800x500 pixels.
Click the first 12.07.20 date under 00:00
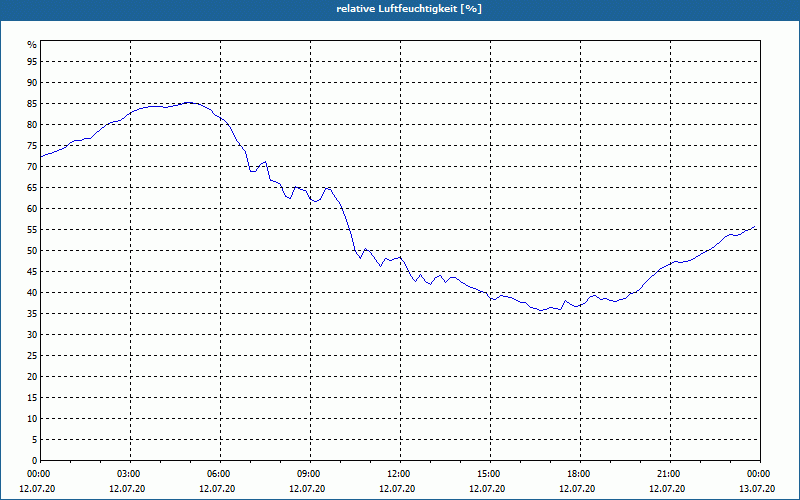click(37, 489)
